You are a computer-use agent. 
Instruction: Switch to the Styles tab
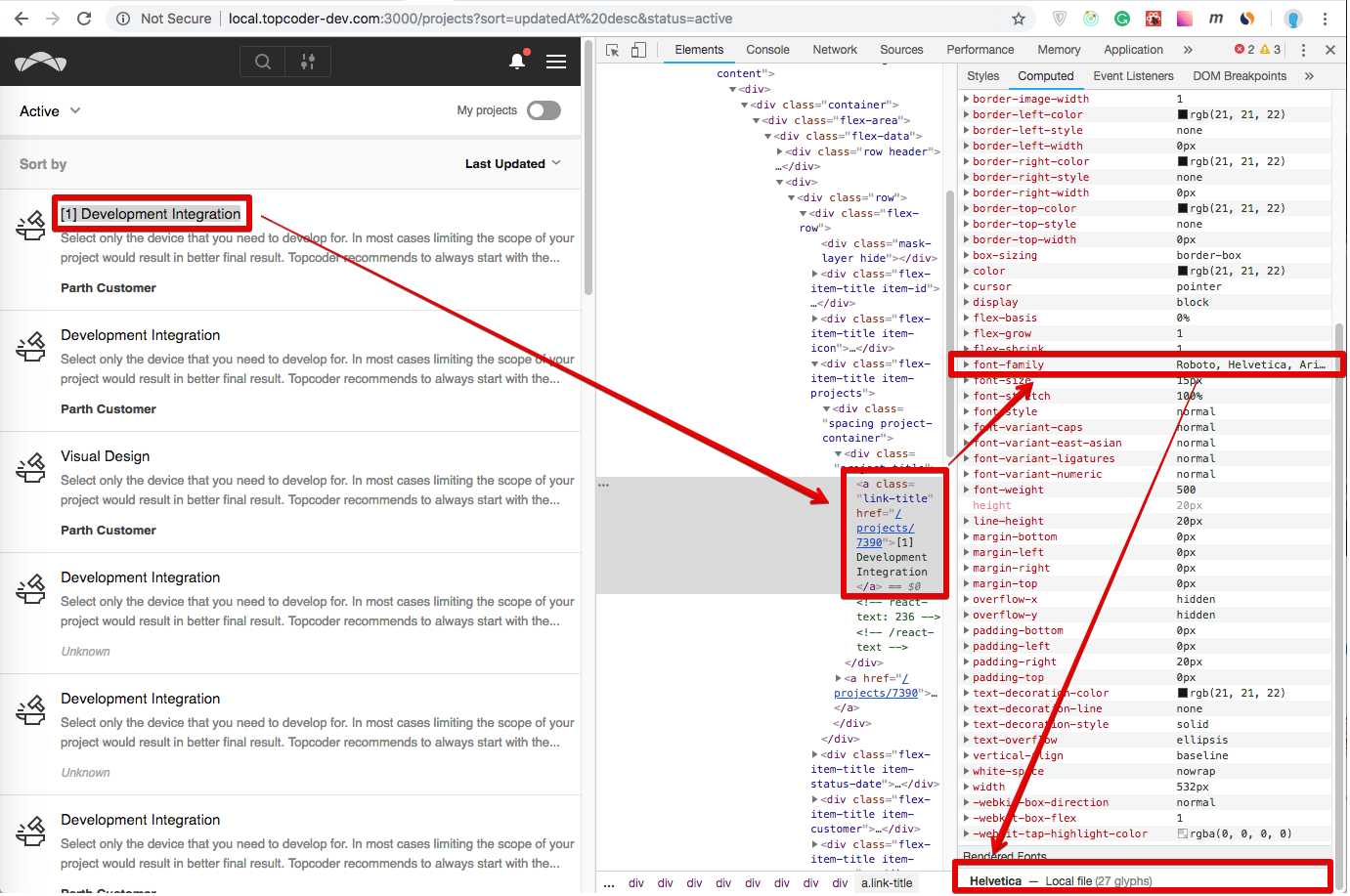pyautogui.click(x=982, y=76)
